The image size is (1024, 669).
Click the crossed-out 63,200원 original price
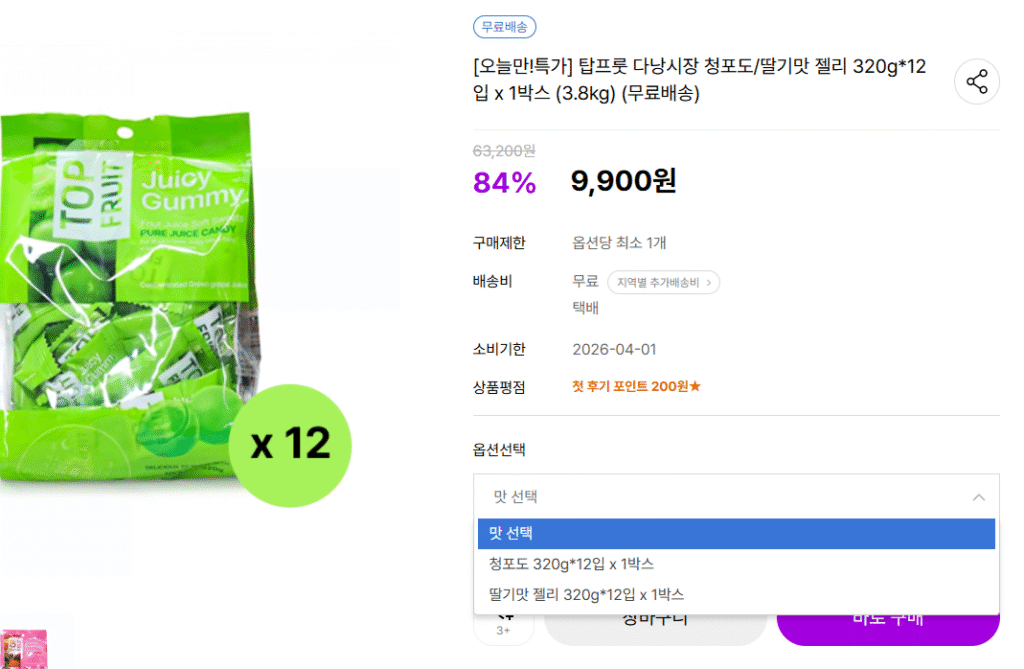click(504, 151)
